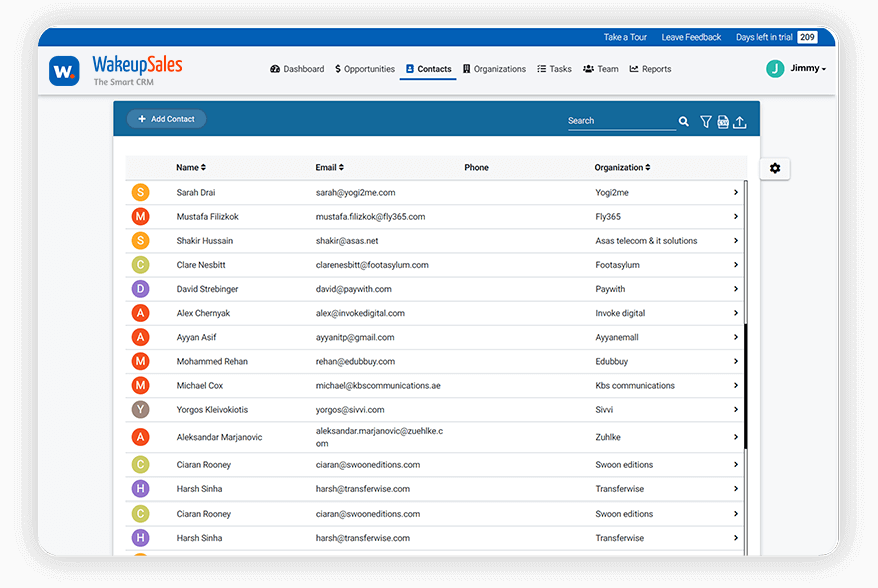
Task: Click the search magnifier icon
Action: pos(684,121)
